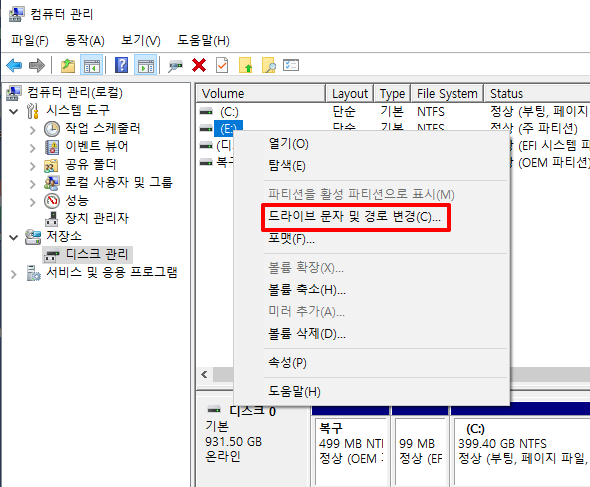
Task: Click the 서비스 및 응용 프로그램 icon
Action: 33,273
